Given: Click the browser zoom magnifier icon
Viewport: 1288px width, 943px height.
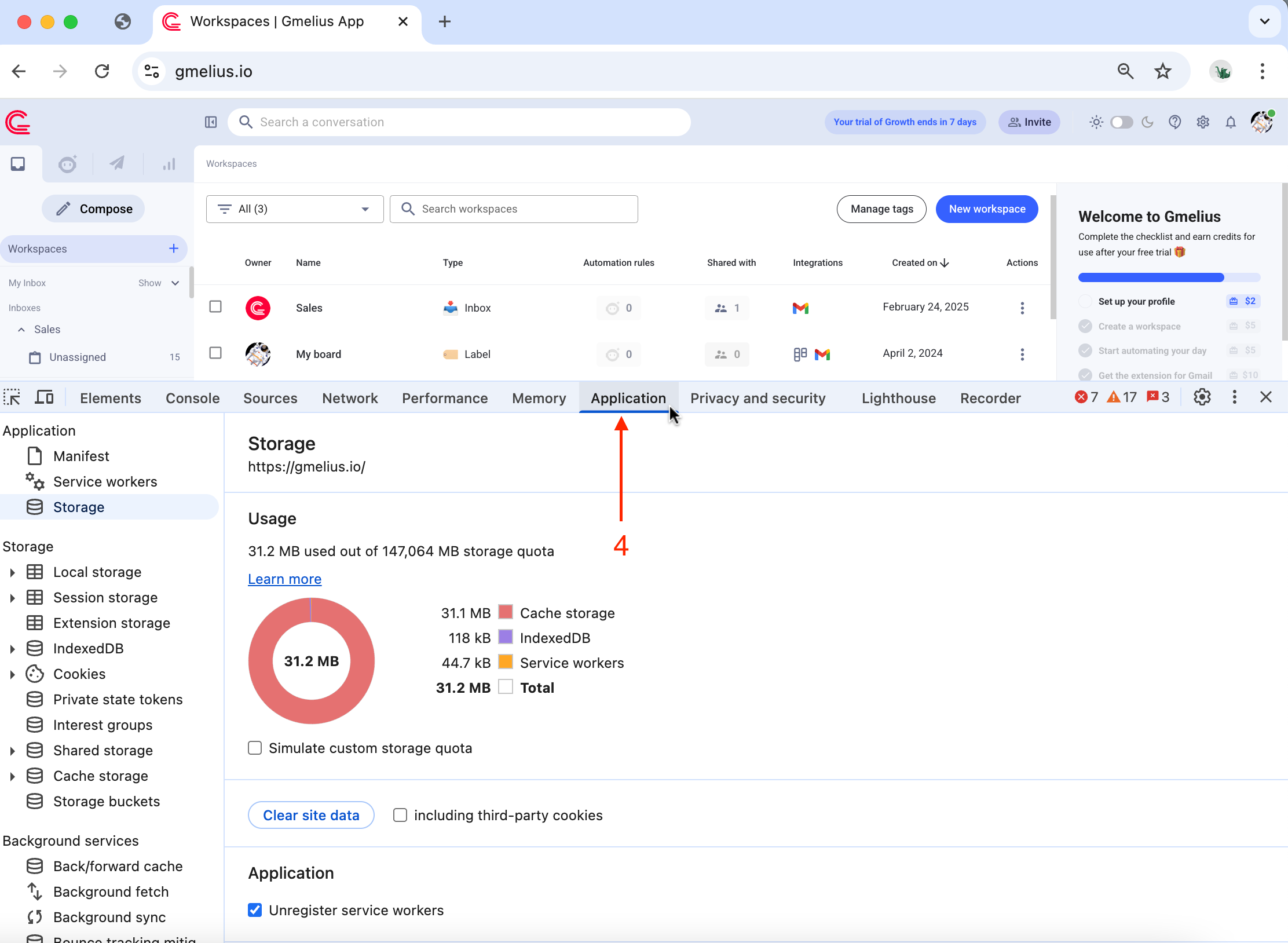Looking at the screenshot, I should tap(1125, 71).
